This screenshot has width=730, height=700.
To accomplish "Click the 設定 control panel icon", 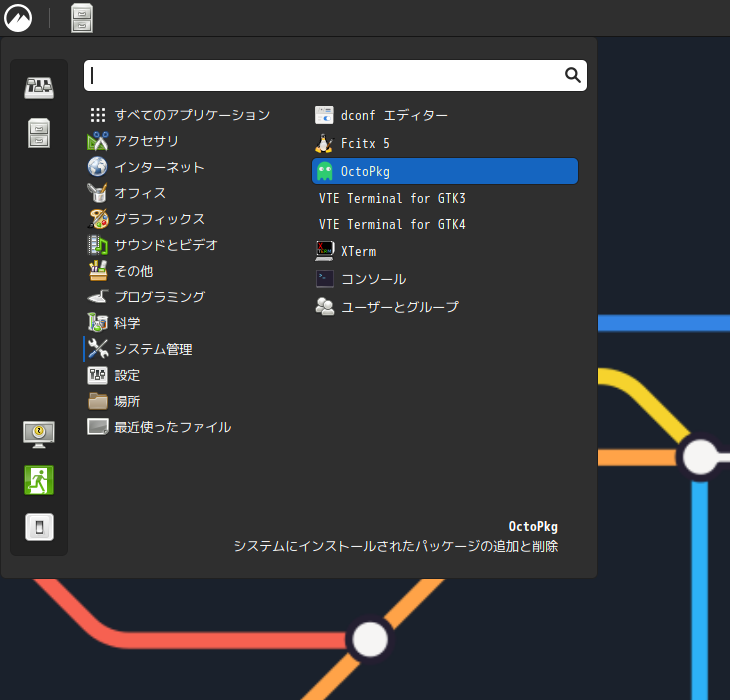I will pos(98,375).
